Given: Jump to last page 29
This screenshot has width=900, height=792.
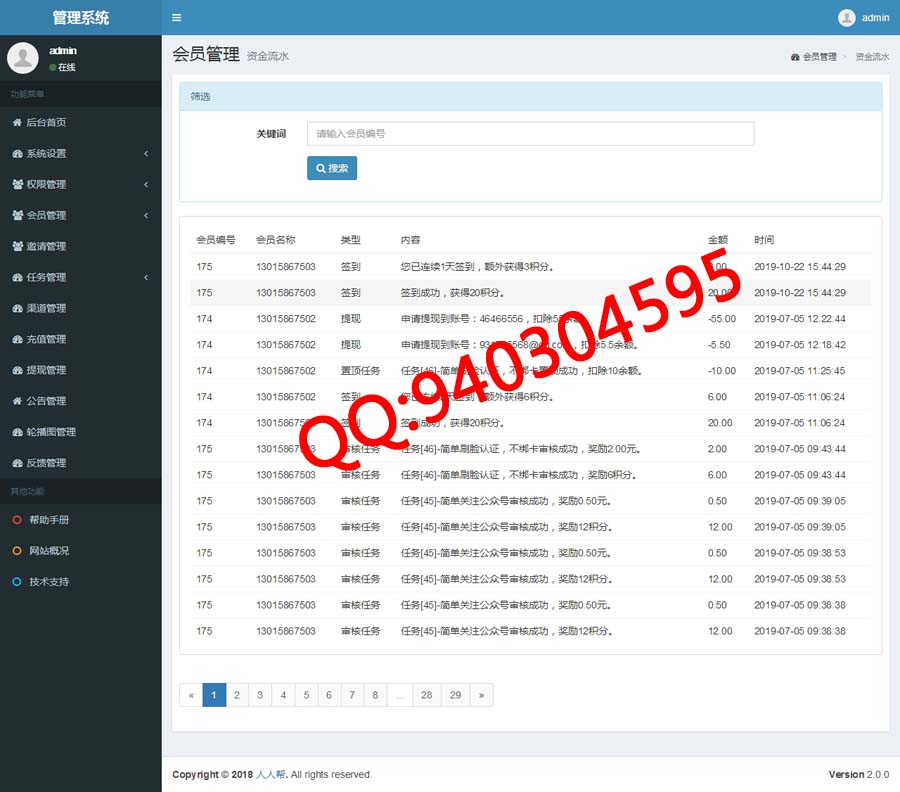Looking at the screenshot, I should pos(455,695).
